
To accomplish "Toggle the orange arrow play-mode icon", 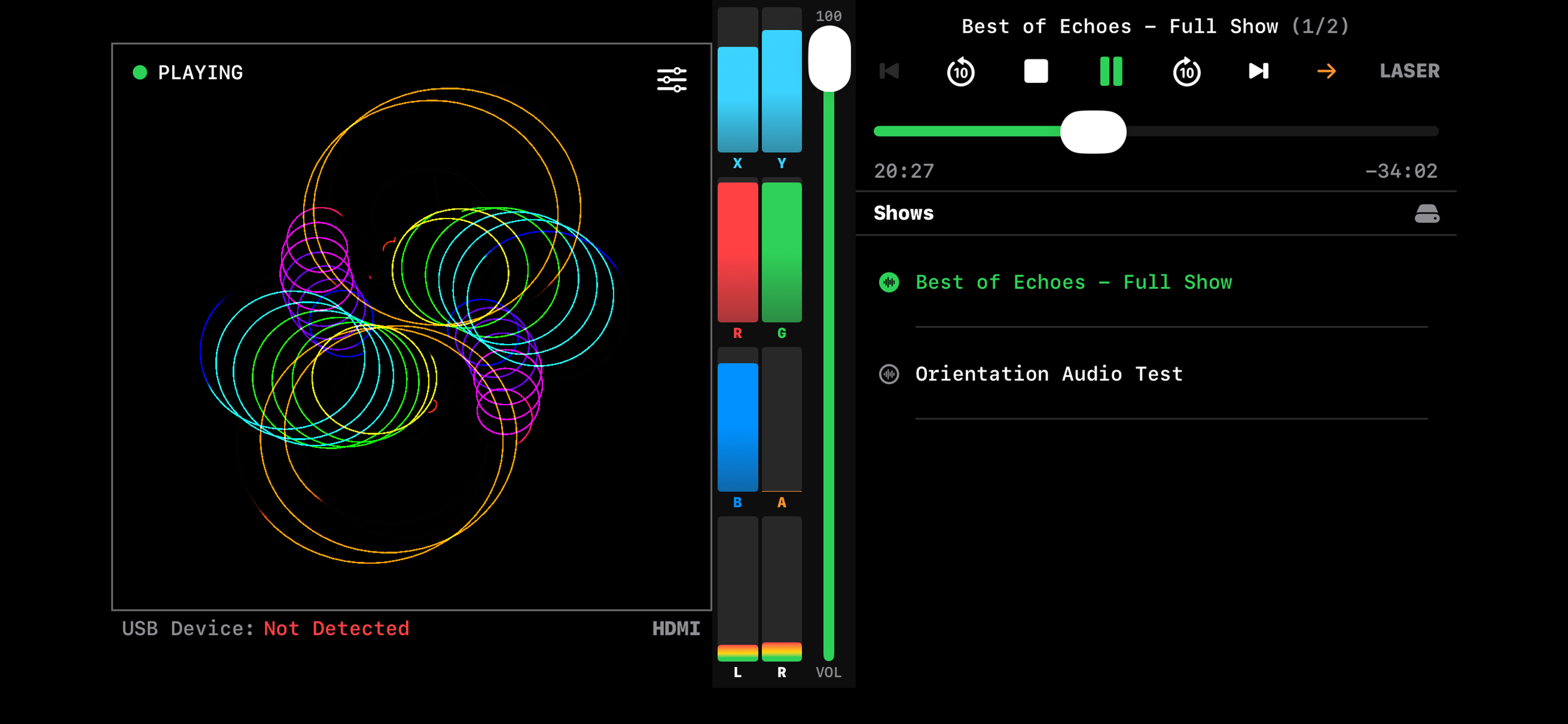I will coord(1326,71).
